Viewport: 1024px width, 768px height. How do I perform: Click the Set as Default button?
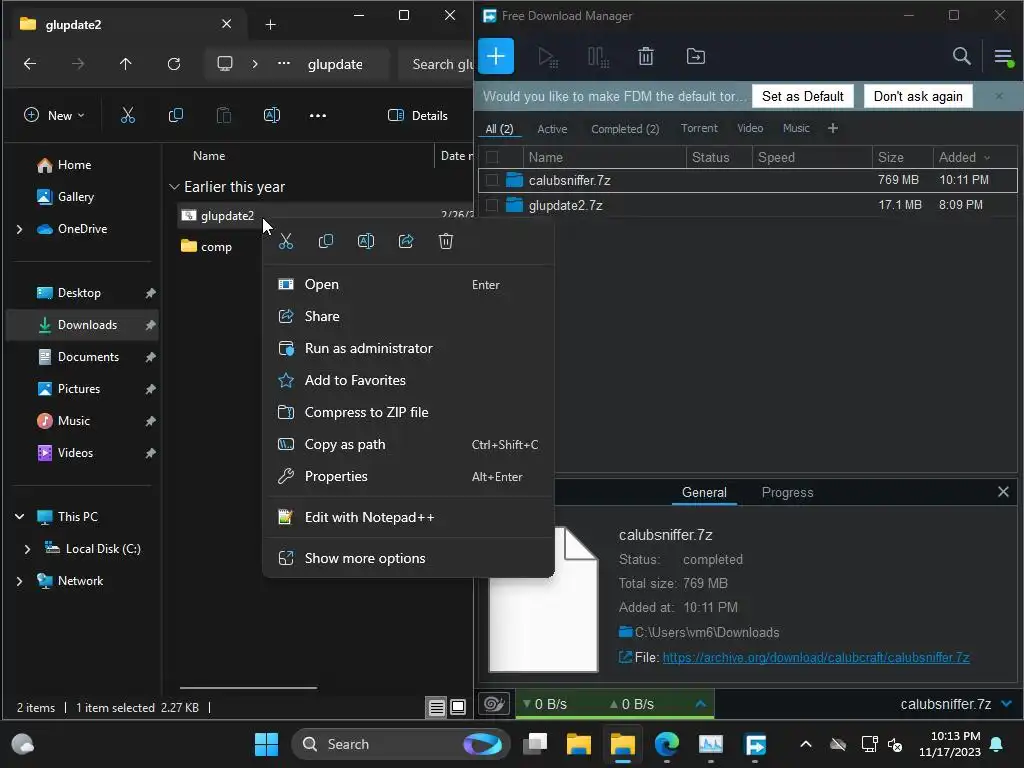(803, 97)
